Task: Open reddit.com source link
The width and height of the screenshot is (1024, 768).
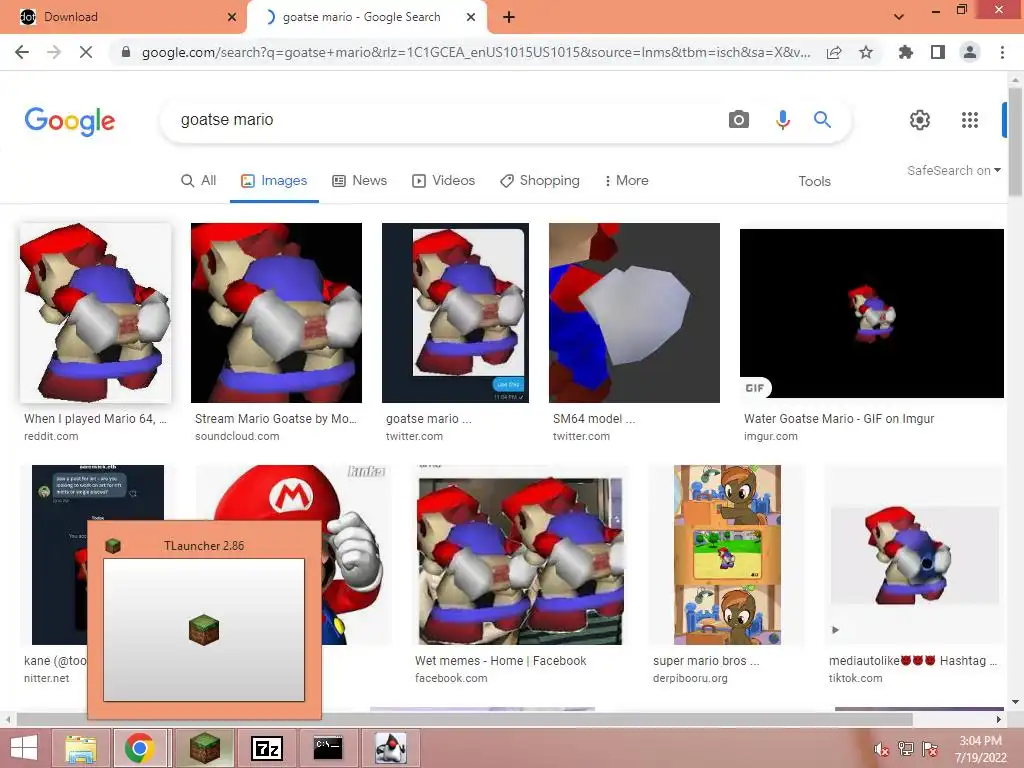Action: coord(51,436)
